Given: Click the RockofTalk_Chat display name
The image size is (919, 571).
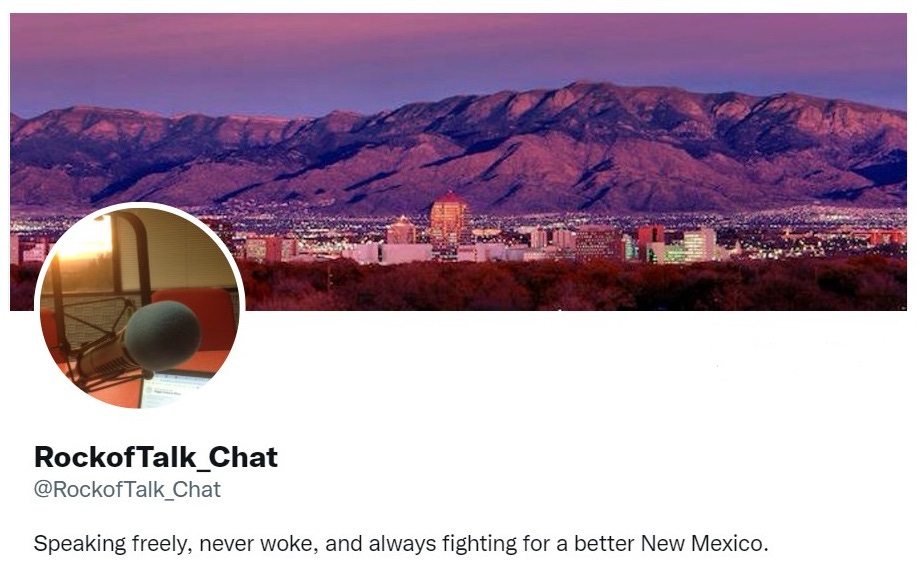Looking at the screenshot, I should coord(155,457).
